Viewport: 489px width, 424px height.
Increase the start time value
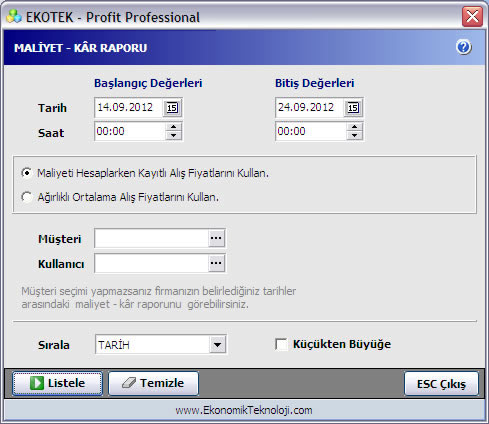[x=173, y=127]
